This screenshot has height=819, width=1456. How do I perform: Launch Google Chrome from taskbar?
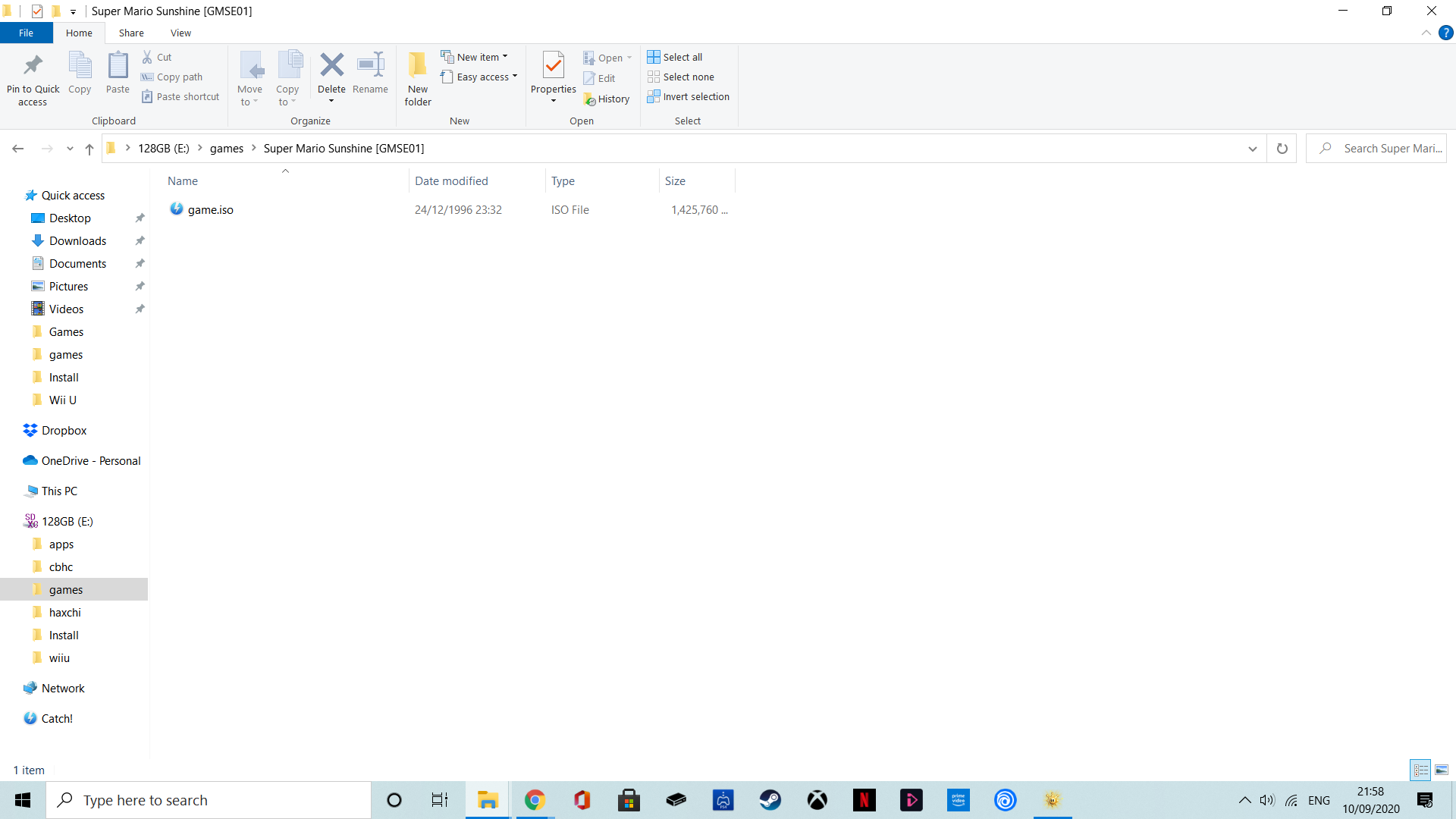(x=535, y=800)
